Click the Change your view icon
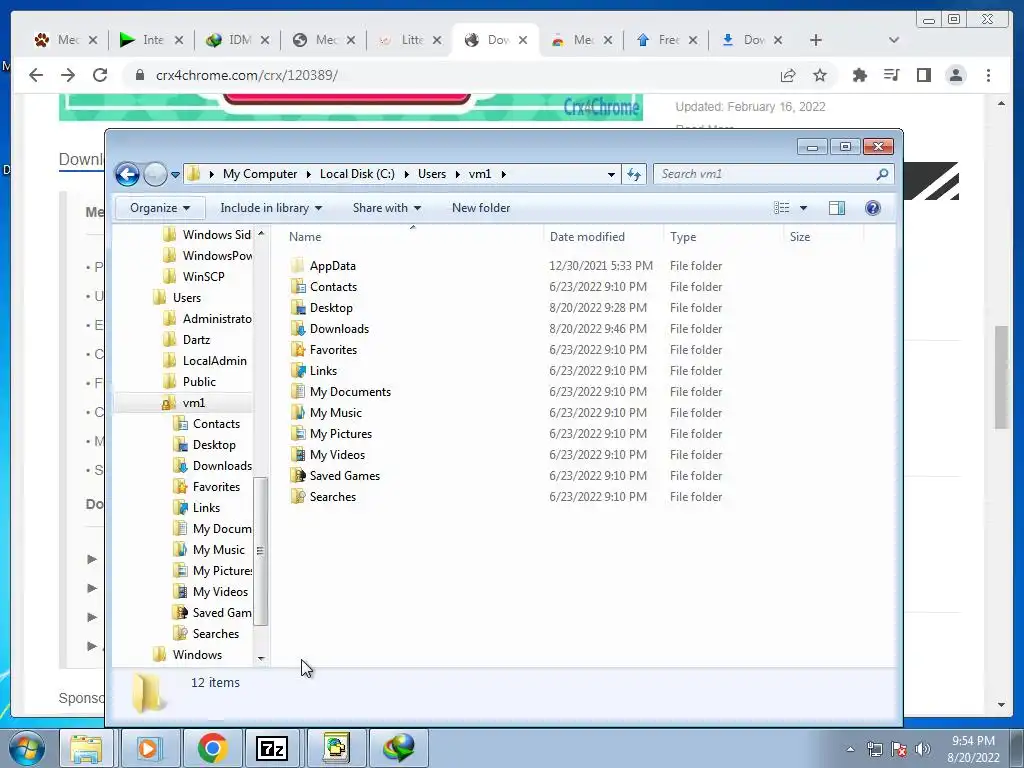The width and height of the screenshot is (1024, 768). tap(782, 208)
